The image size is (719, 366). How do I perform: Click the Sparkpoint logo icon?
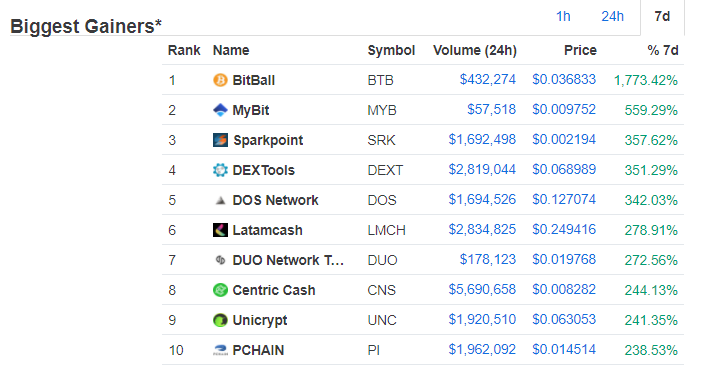click(x=220, y=140)
